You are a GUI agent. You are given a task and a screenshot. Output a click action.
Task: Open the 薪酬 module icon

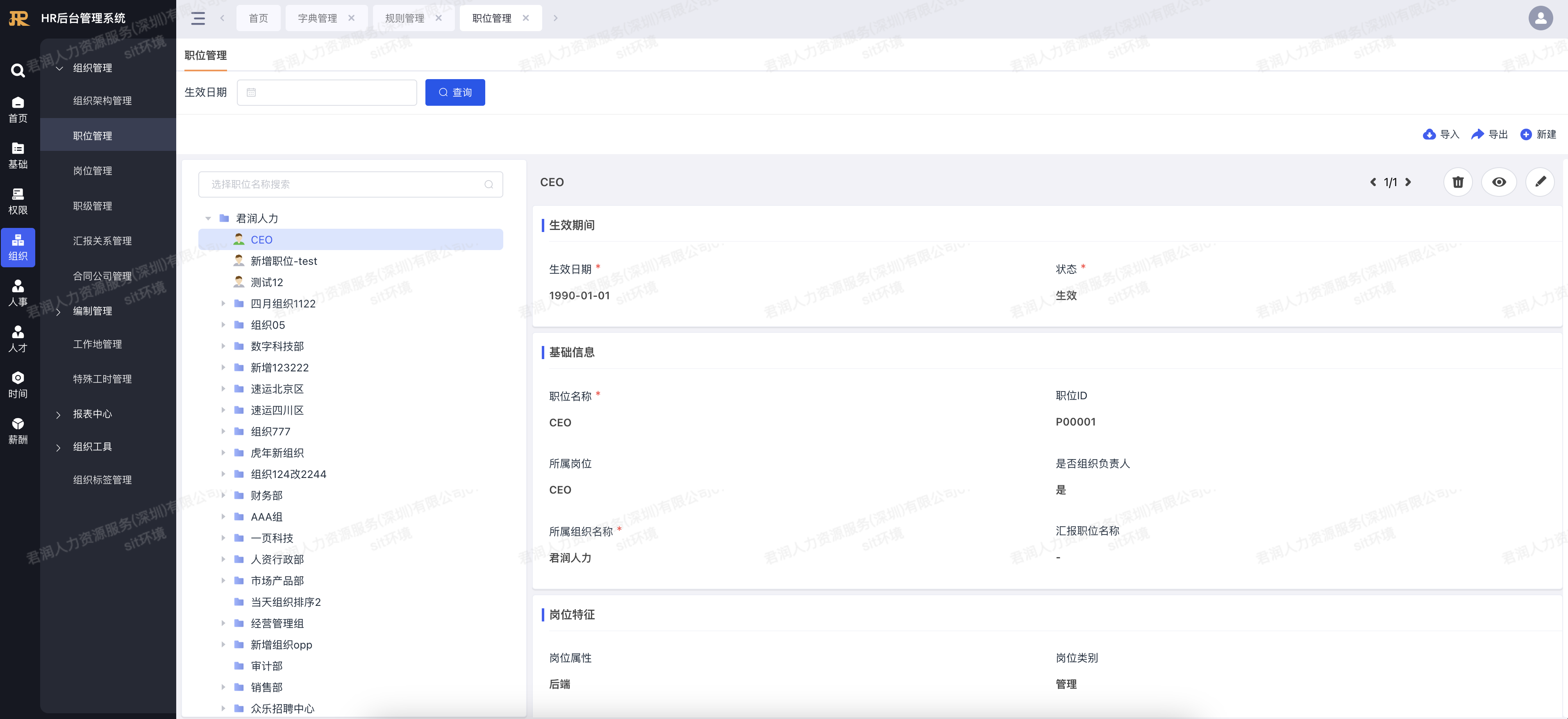click(18, 430)
